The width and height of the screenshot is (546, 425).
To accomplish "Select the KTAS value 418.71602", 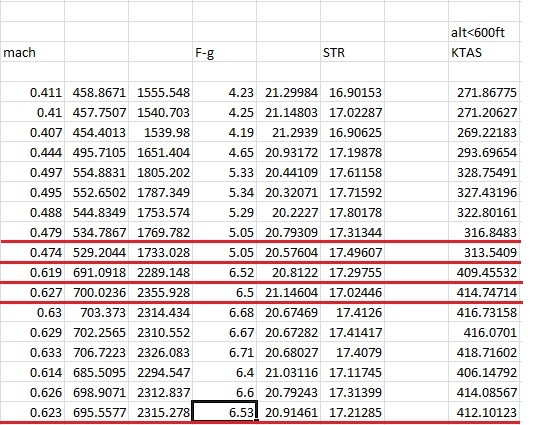I will (484, 352).
